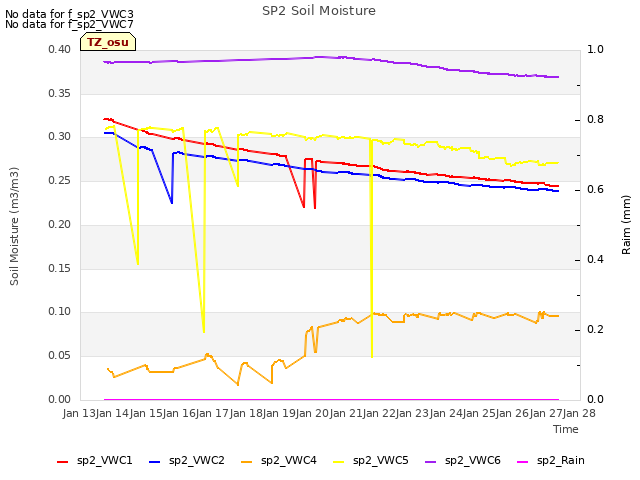The width and height of the screenshot is (640, 480).
Task: Click the 0.10 left axis tick label
Action: point(60,312)
